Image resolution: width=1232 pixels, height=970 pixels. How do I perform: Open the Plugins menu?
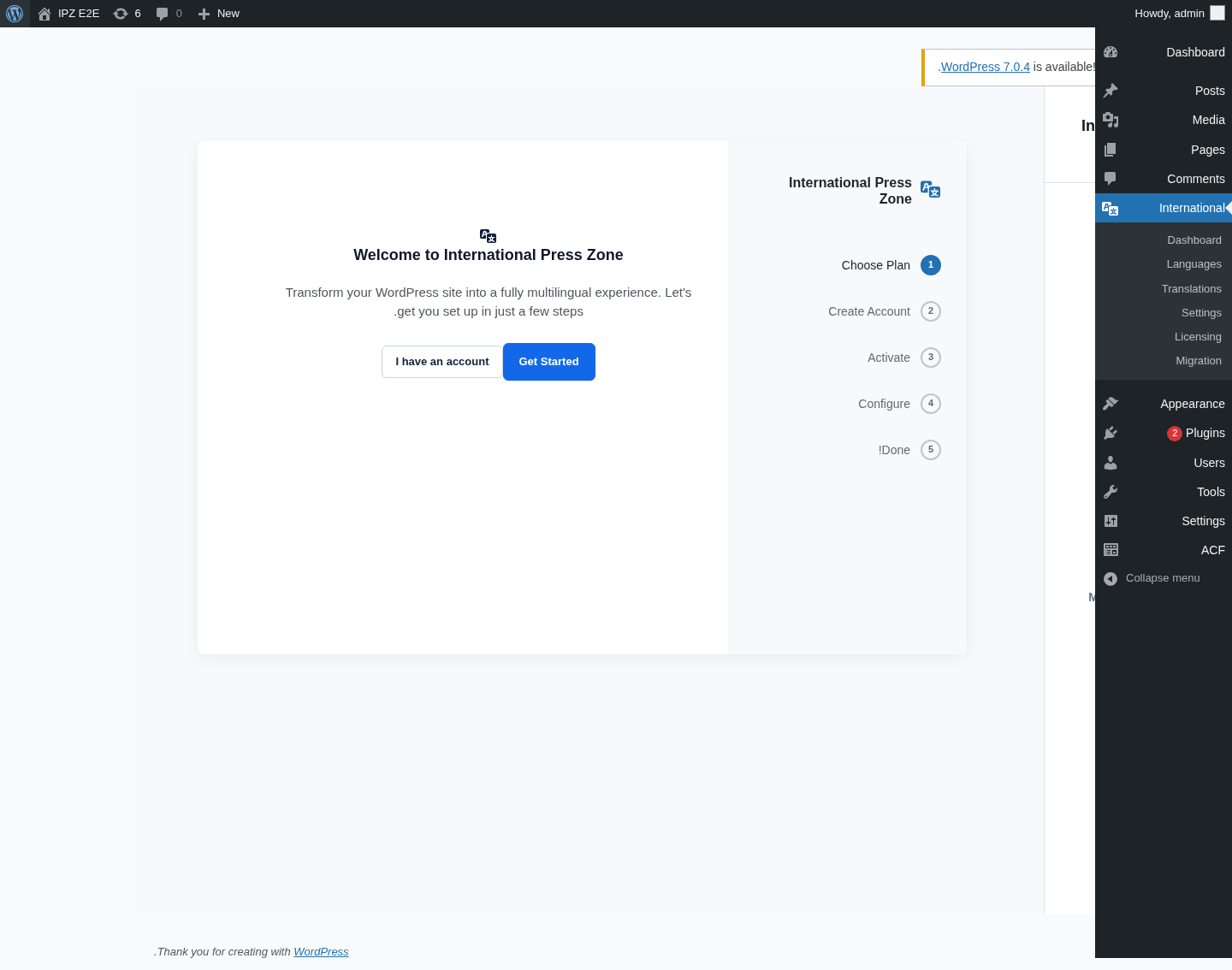point(1205,433)
